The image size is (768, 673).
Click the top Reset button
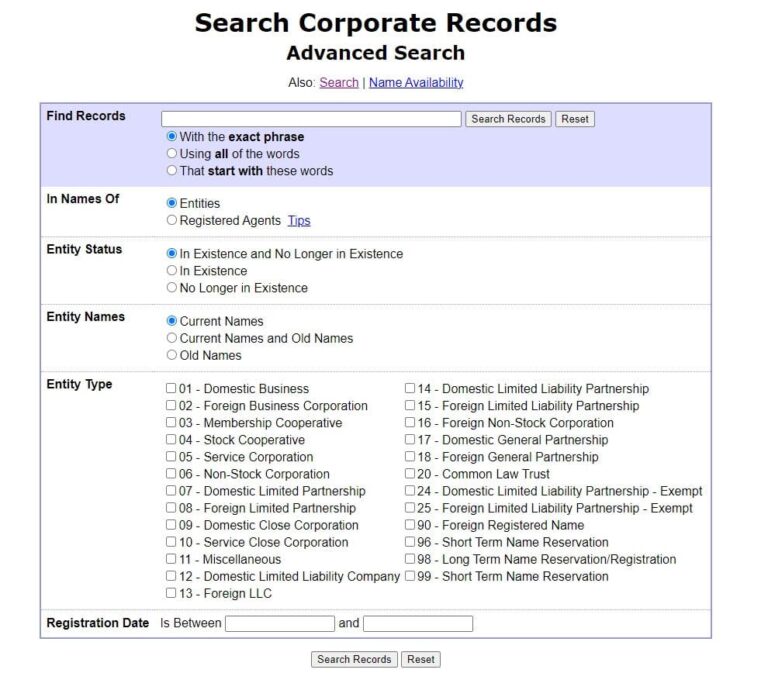[574, 119]
